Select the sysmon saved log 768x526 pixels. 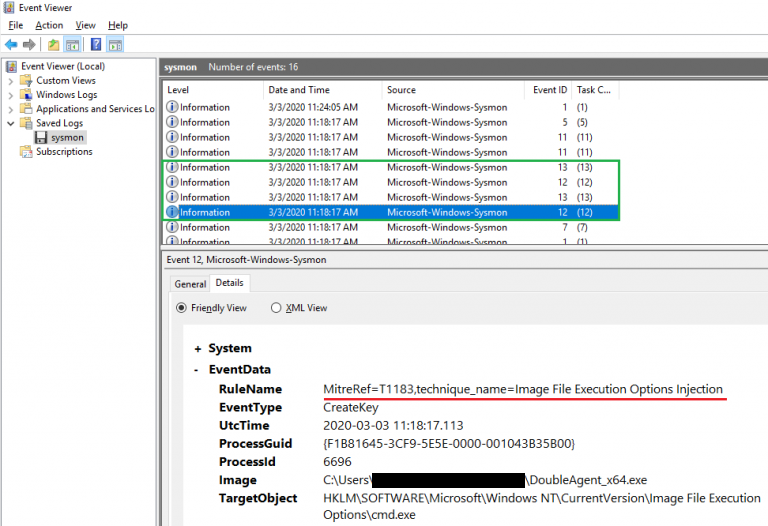pos(67,137)
